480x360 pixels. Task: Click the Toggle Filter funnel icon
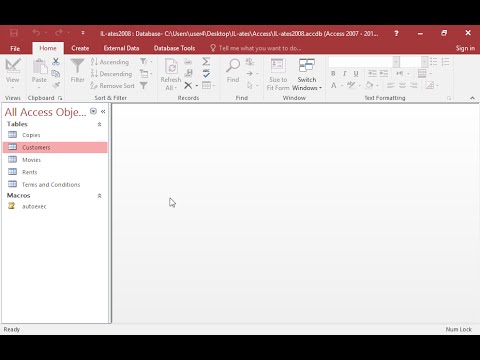tap(144, 86)
